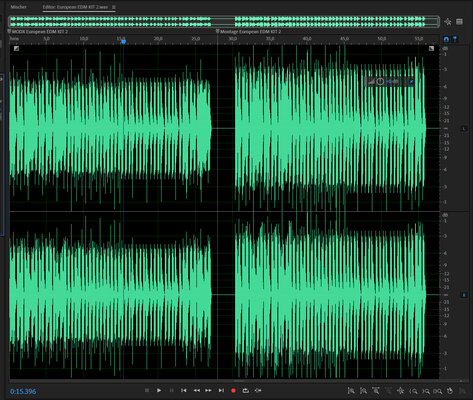The width and height of the screenshot is (473, 400).
Task: Toggle the spectral display grid icon
Action: click(x=459, y=22)
